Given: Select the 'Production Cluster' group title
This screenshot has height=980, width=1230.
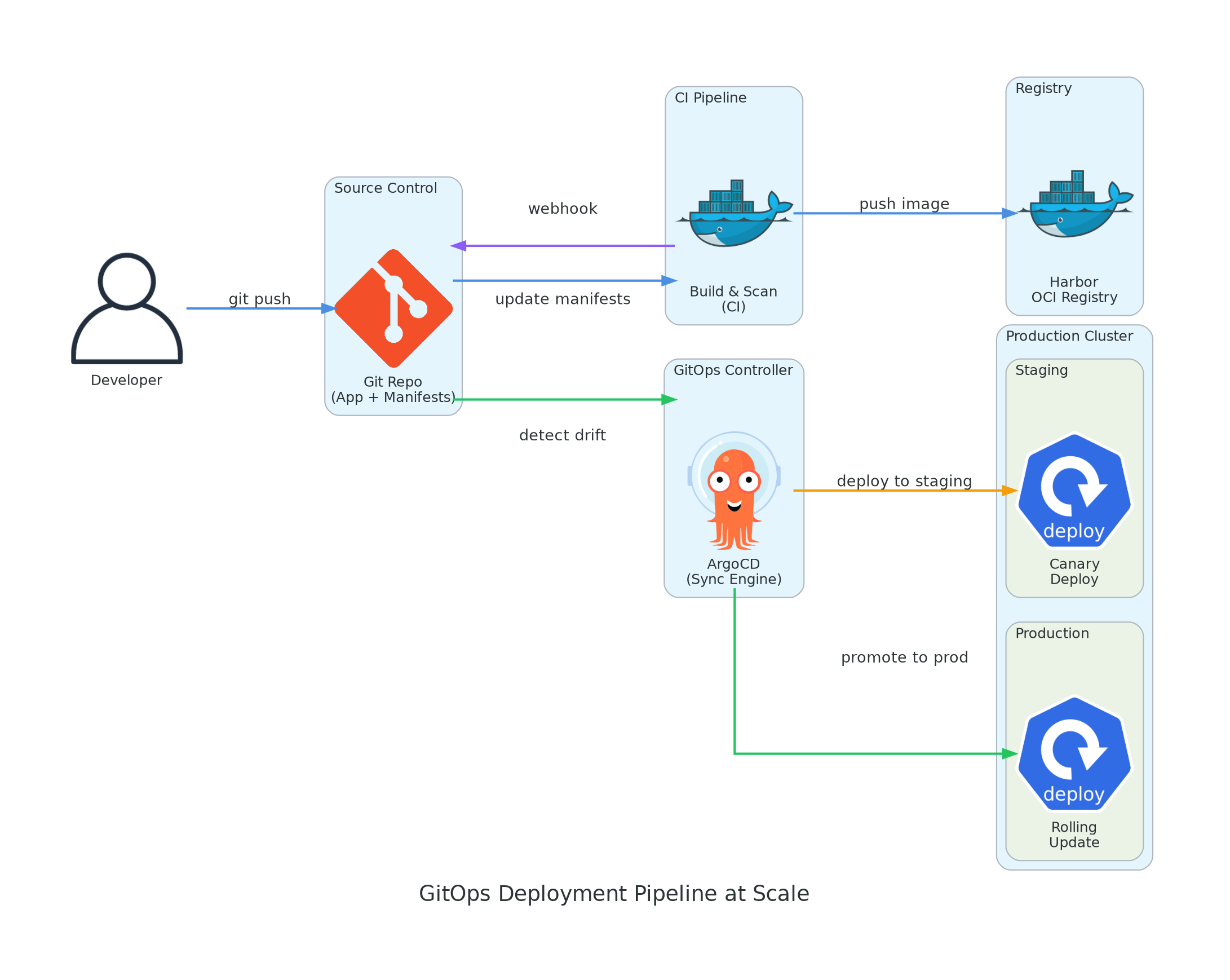Looking at the screenshot, I should (x=1070, y=336).
